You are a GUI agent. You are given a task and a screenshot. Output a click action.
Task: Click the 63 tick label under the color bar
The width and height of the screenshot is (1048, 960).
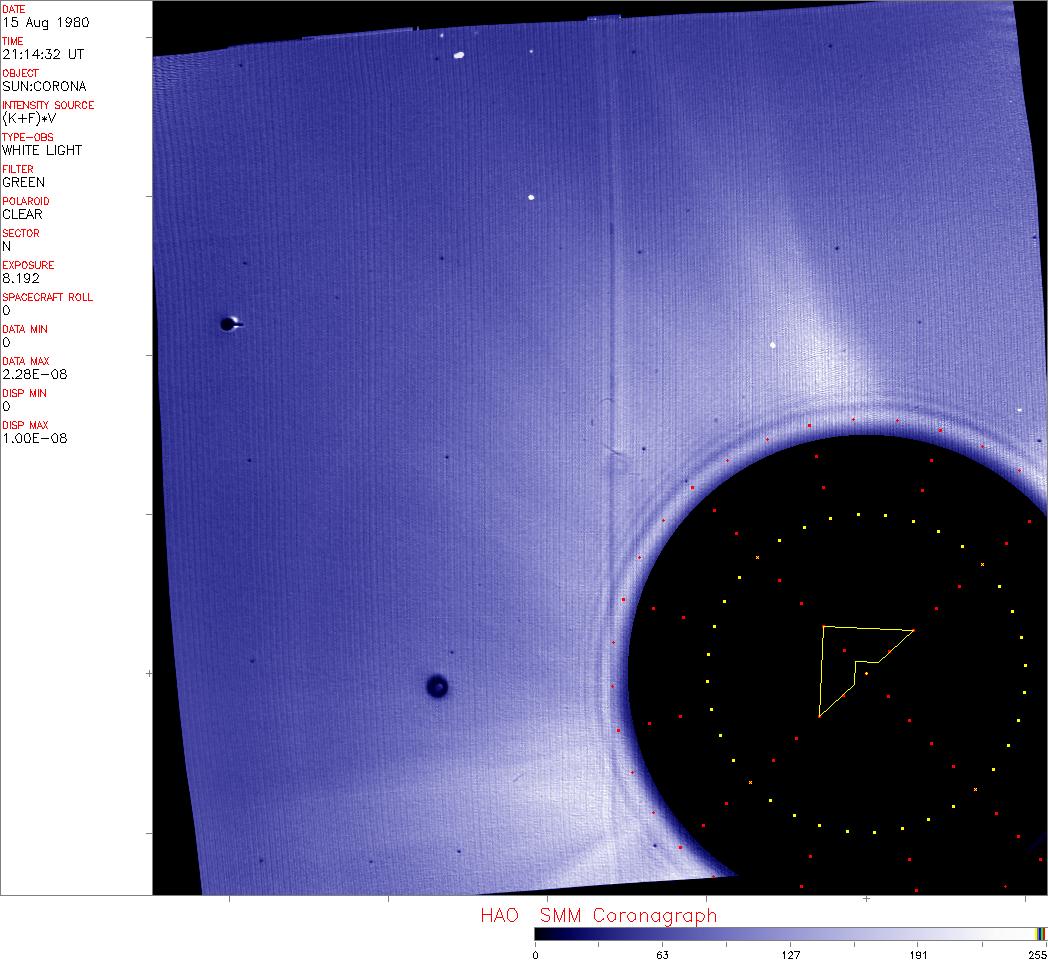point(662,954)
